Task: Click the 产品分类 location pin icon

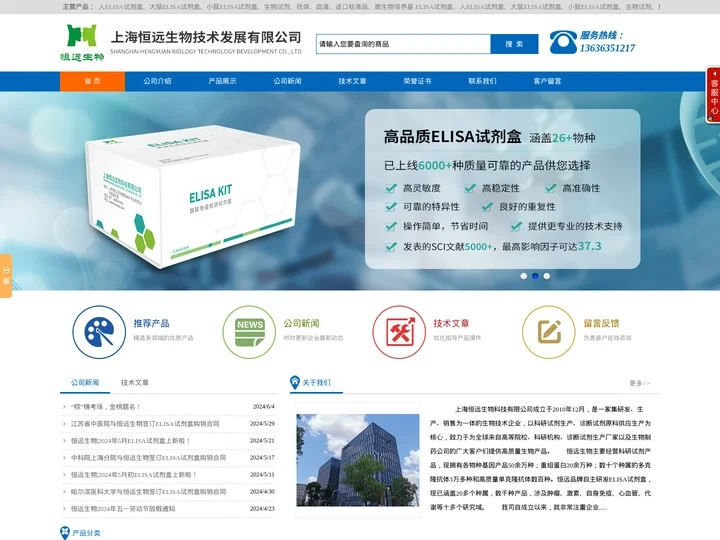Action: tap(65, 533)
